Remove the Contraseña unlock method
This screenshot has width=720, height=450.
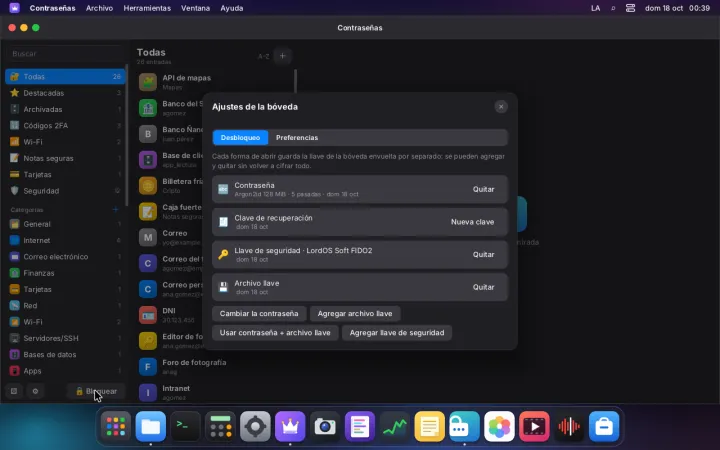point(484,189)
